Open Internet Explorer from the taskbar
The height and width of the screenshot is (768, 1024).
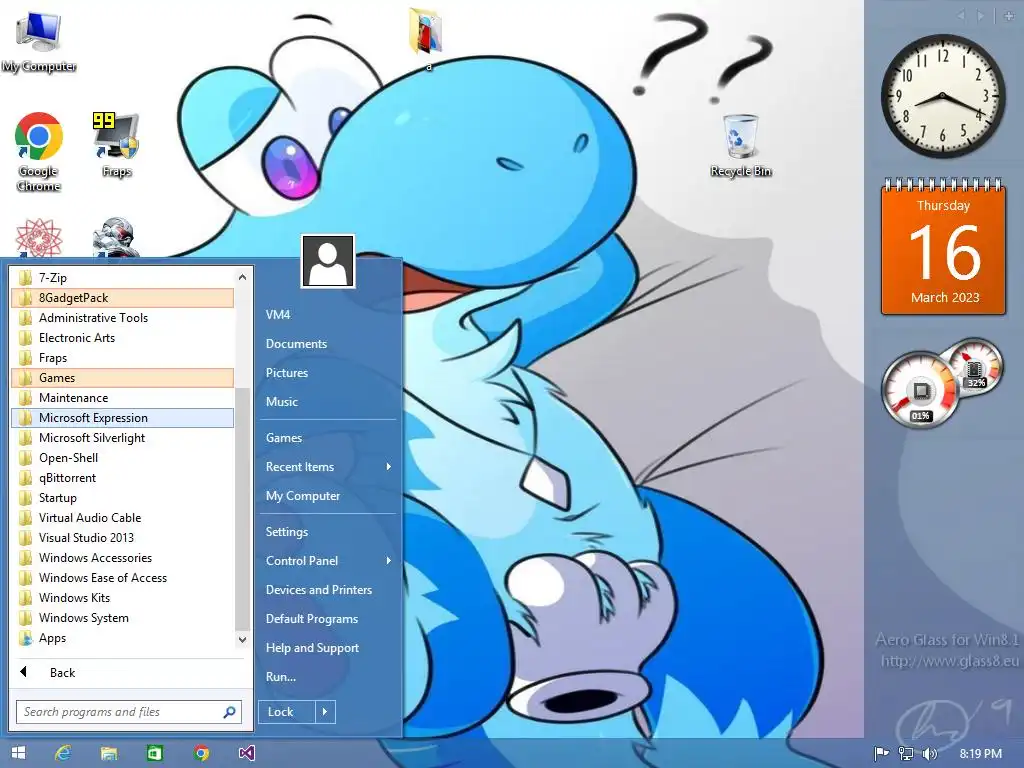point(63,753)
